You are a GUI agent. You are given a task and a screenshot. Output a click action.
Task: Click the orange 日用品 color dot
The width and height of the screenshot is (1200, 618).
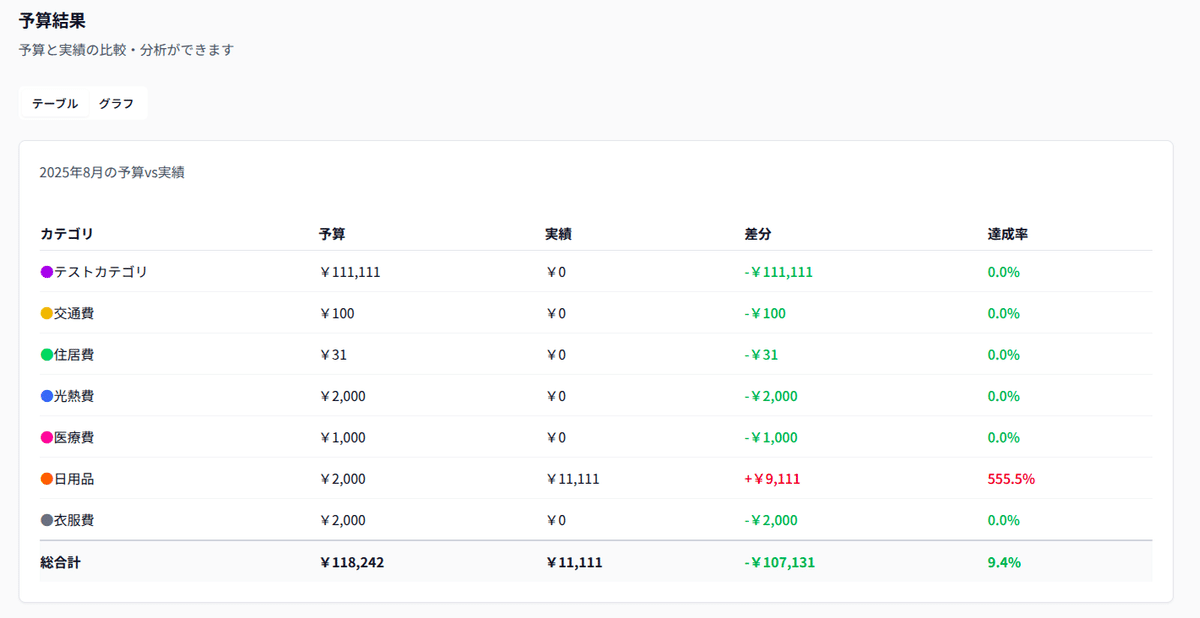tap(46, 479)
